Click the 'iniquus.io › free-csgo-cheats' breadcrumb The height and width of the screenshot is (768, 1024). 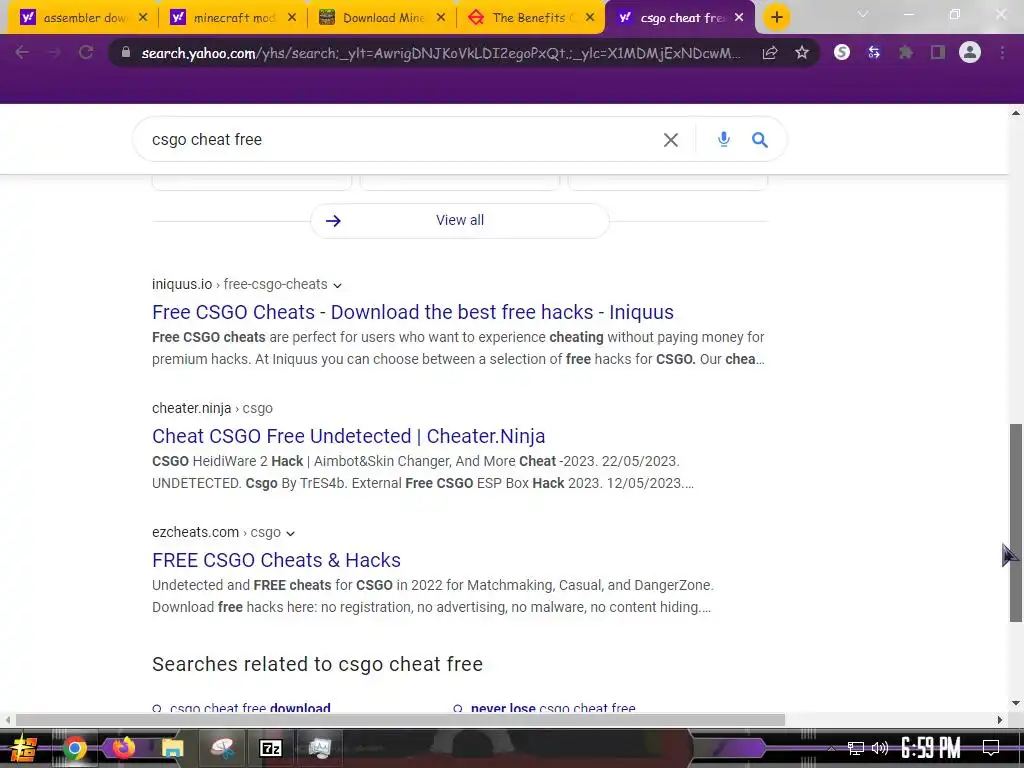click(x=240, y=284)
